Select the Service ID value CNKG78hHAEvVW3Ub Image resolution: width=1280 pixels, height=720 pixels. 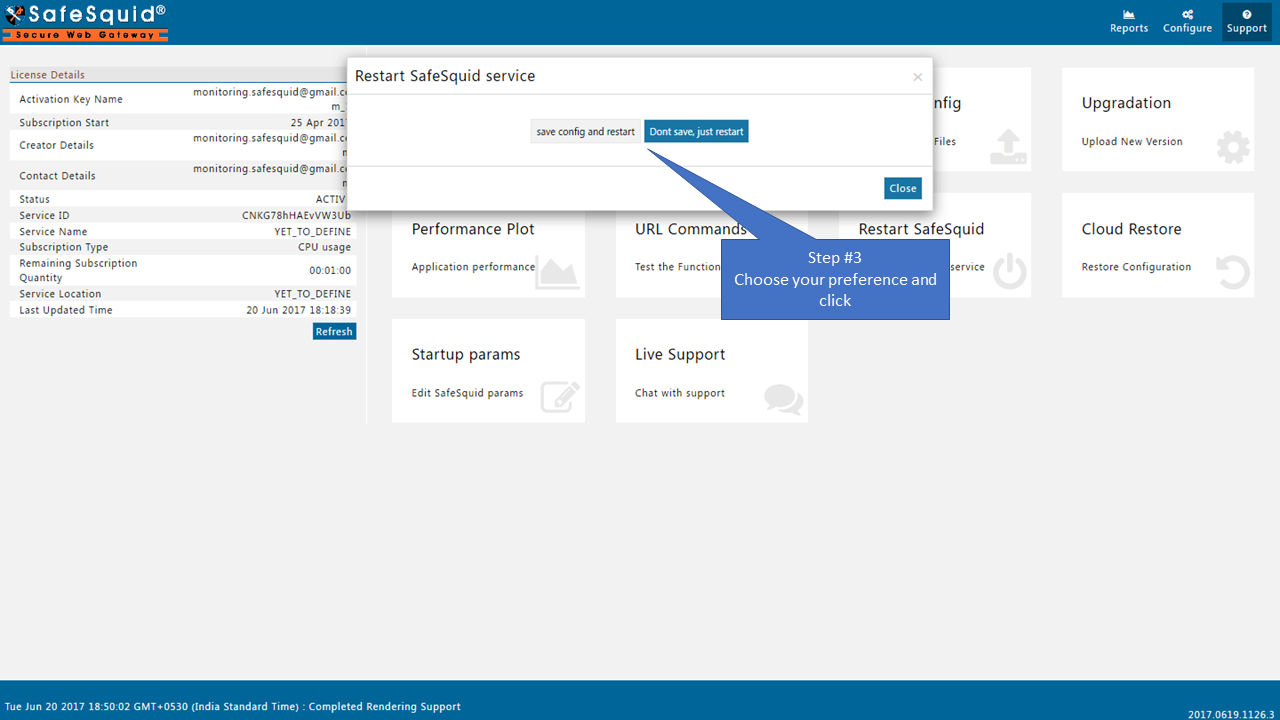coord(296,216)
